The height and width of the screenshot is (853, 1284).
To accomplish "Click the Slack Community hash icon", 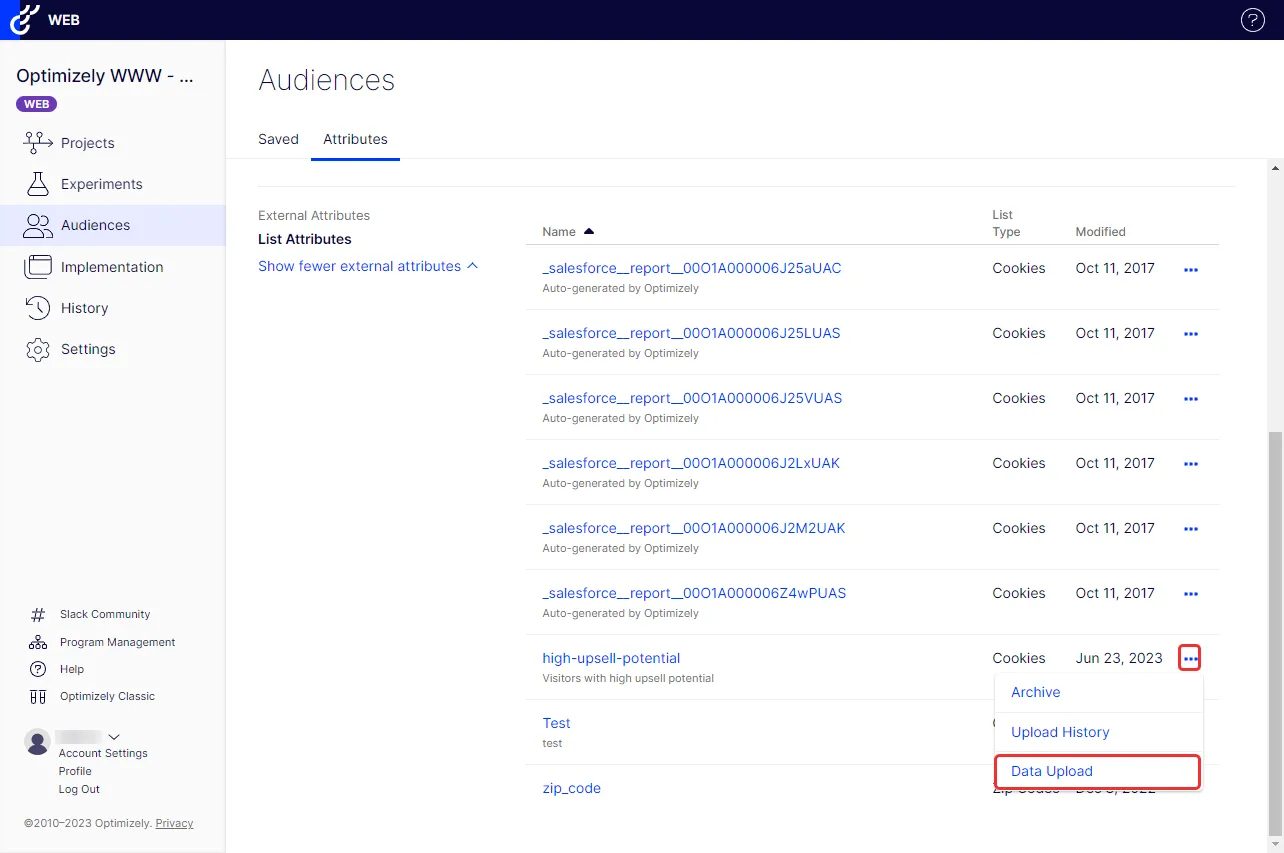I will pos(38,615).
